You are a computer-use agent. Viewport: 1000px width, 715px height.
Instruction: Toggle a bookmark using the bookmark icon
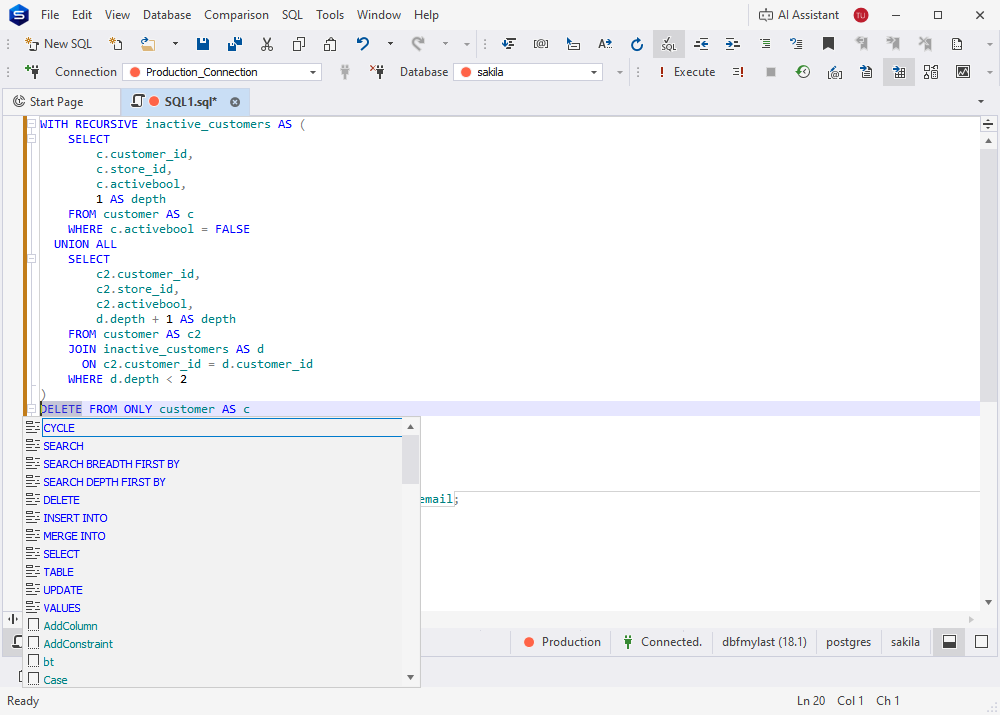828,44
